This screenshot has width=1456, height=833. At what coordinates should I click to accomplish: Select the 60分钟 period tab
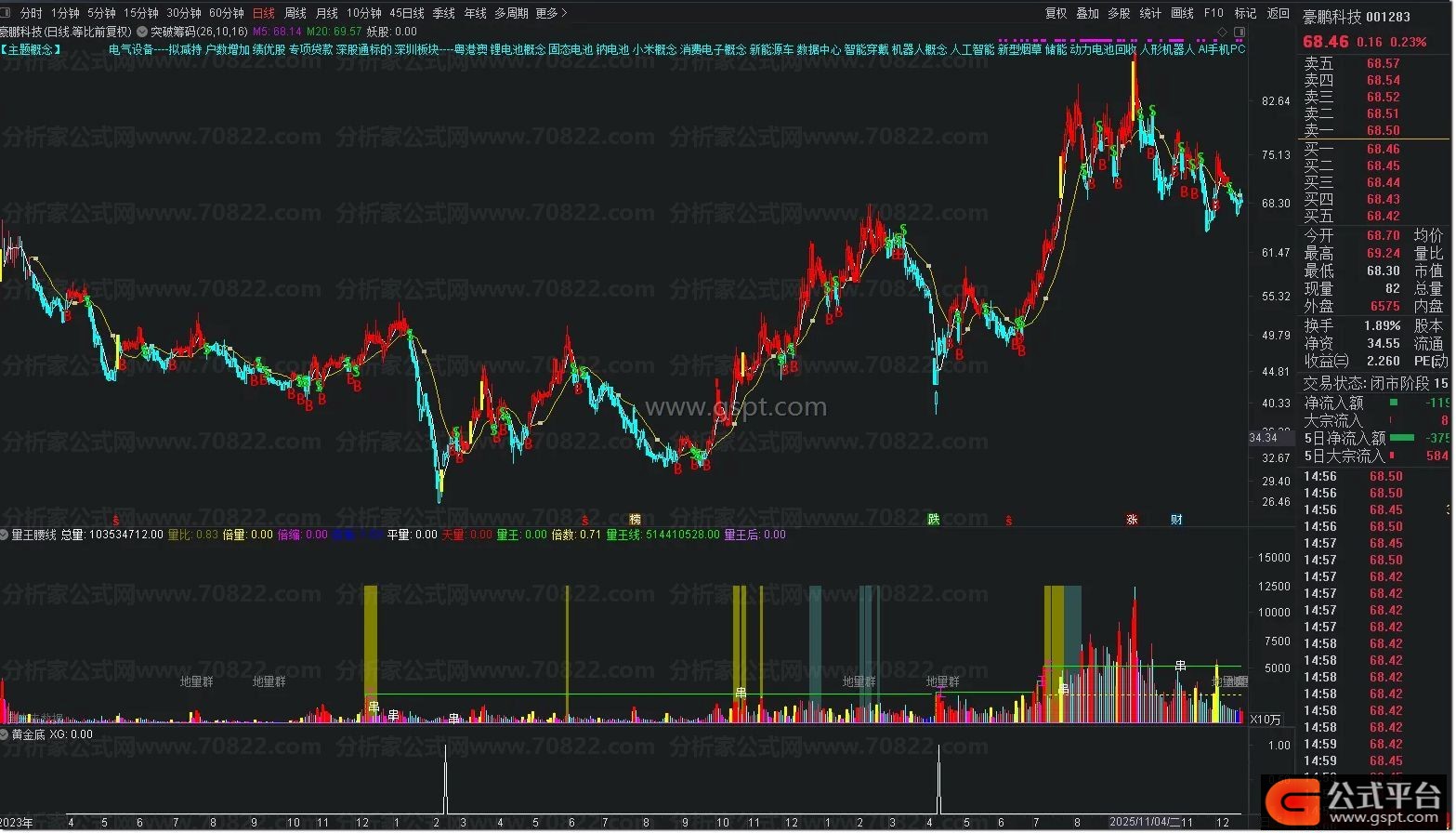point(226,13)
